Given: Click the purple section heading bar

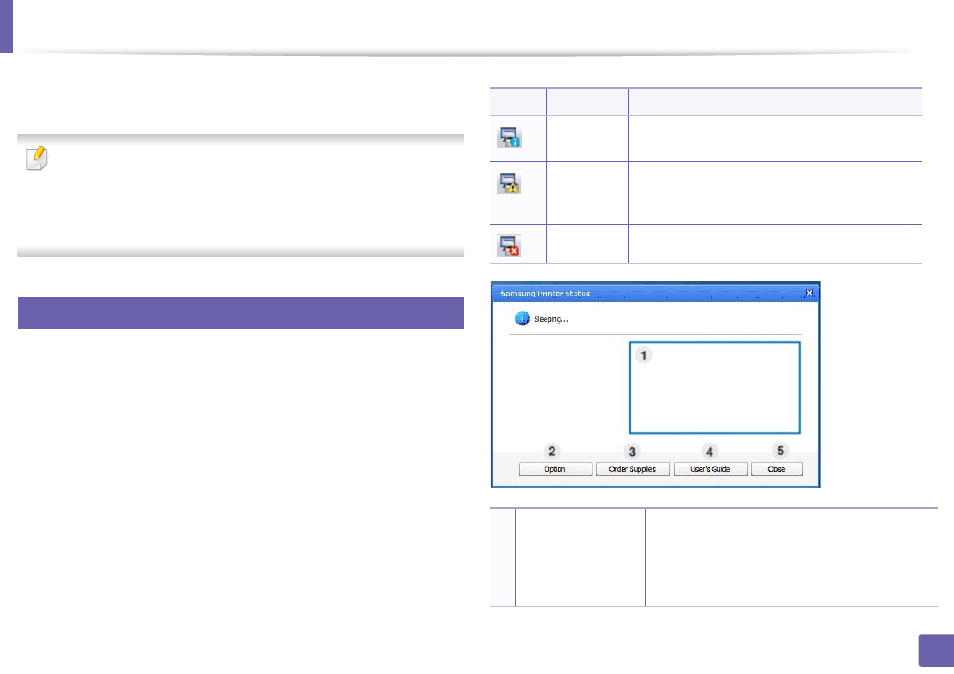Looking at the screenshot, I should (241, 313).
